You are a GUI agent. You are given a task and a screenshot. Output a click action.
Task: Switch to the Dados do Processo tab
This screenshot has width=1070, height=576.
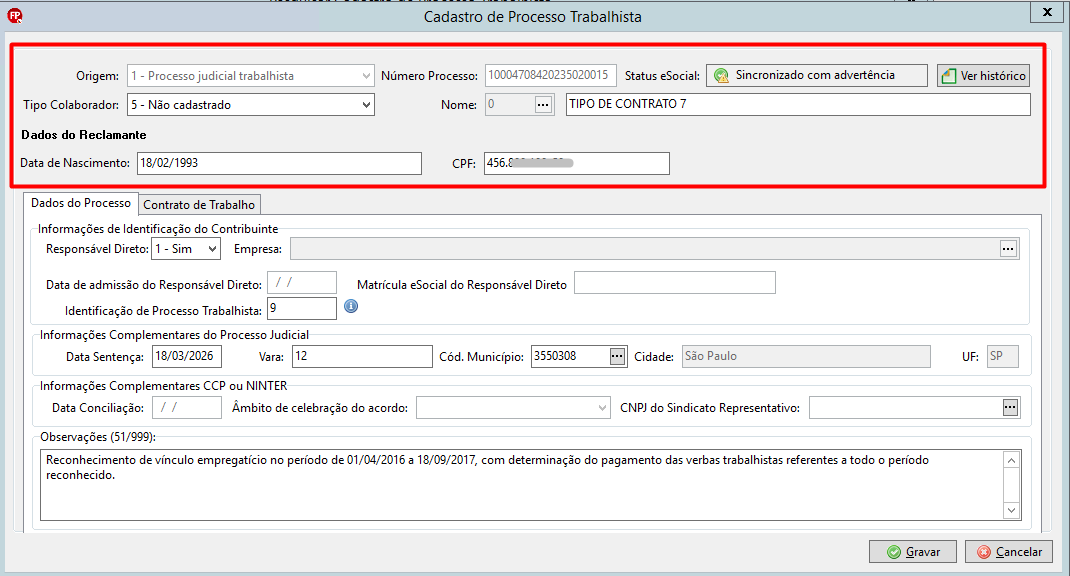[81, 203]
